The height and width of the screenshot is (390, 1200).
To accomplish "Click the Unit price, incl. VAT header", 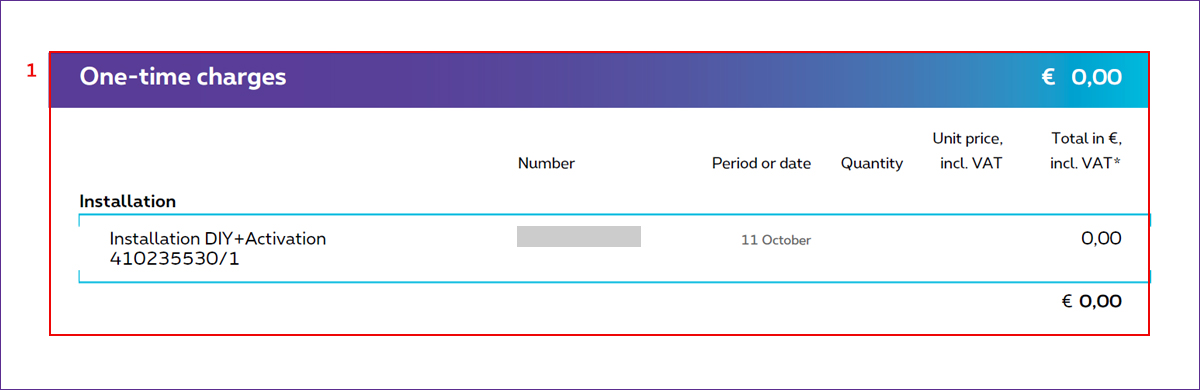I will pyautogui.click(x=967, y=150).
